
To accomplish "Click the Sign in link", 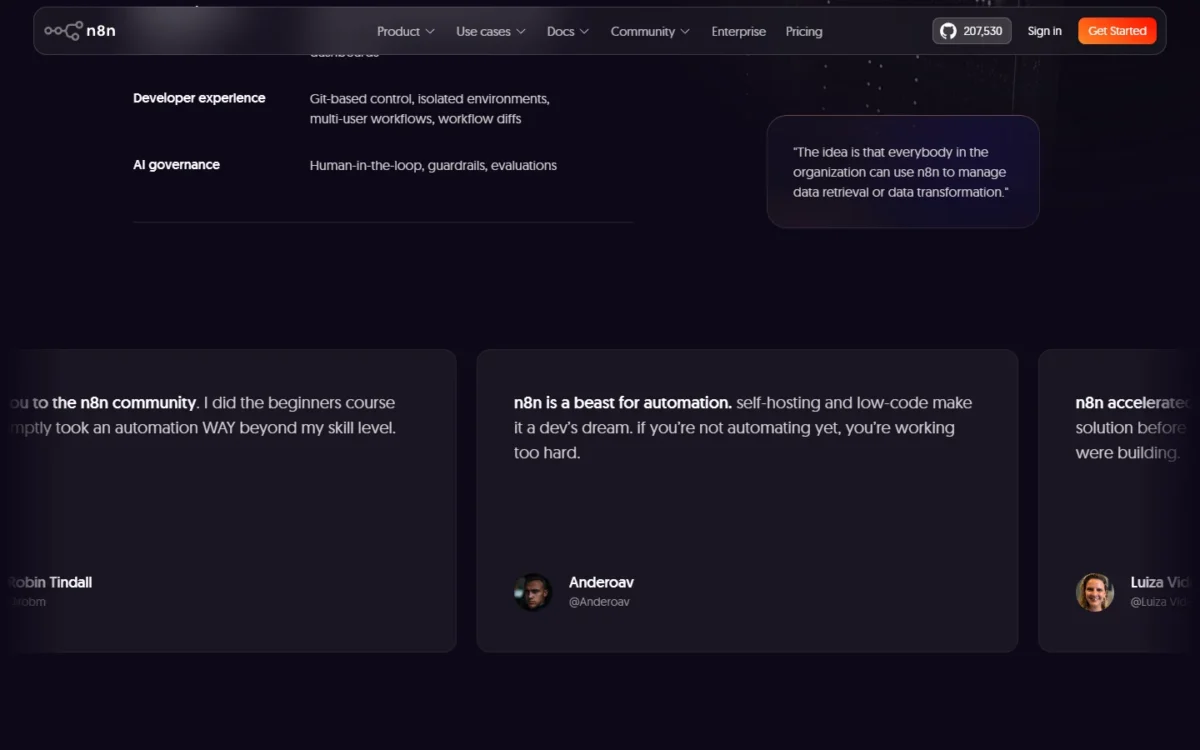I will click(x=1045, y=31).
